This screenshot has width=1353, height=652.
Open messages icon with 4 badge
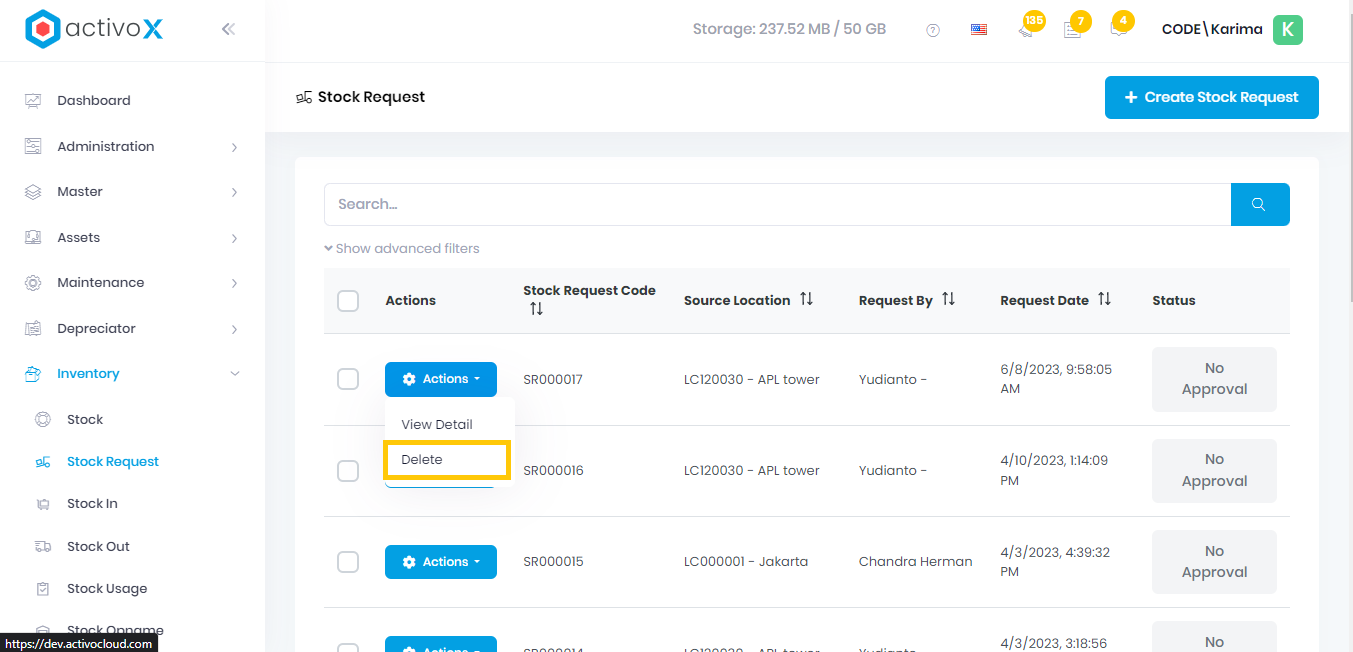pyautogui.click(x=1118, y=29)
